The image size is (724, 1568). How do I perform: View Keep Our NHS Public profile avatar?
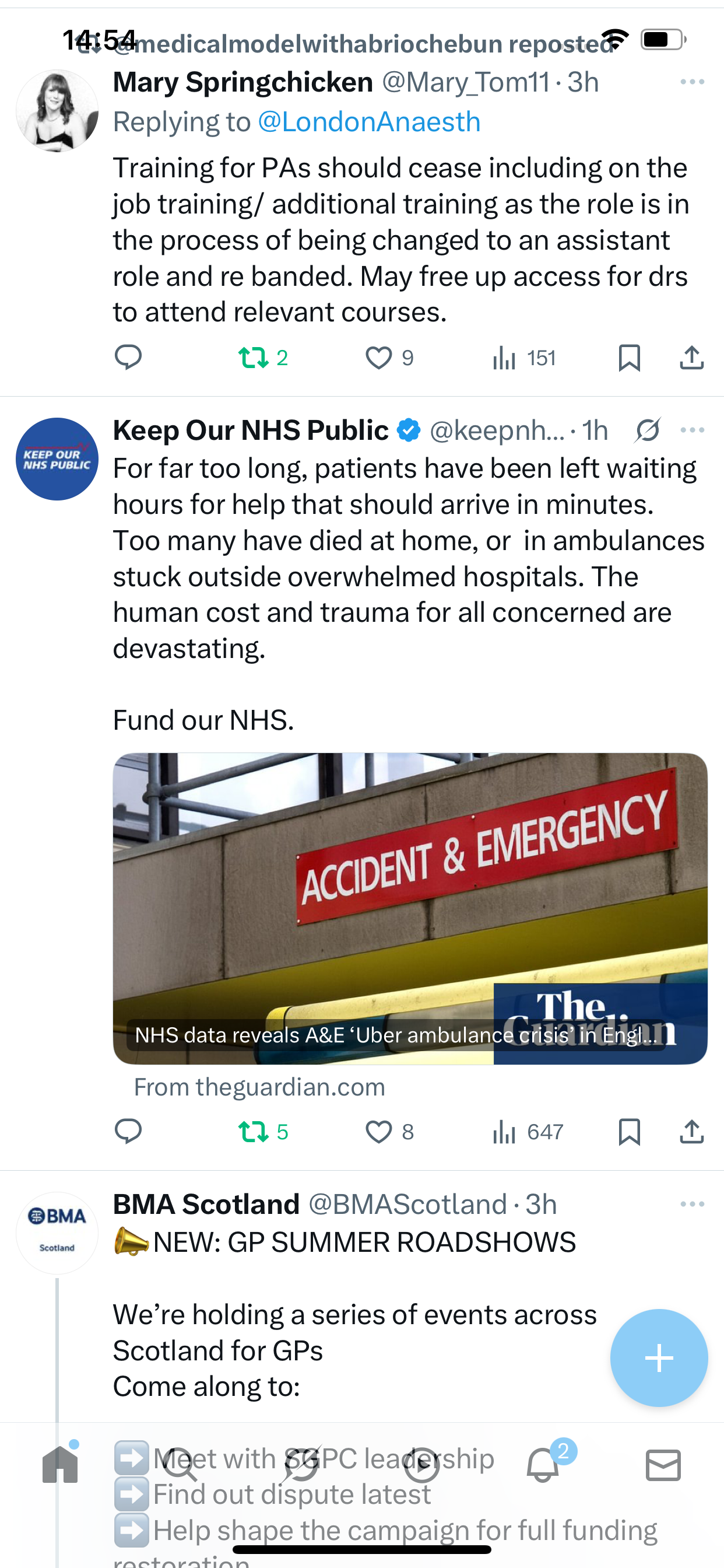pyautogui.click(x=57, y=459)
